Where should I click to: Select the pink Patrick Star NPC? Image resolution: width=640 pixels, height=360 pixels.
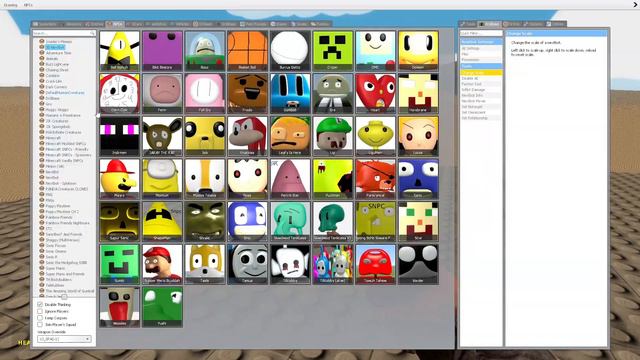click(290, 179)
